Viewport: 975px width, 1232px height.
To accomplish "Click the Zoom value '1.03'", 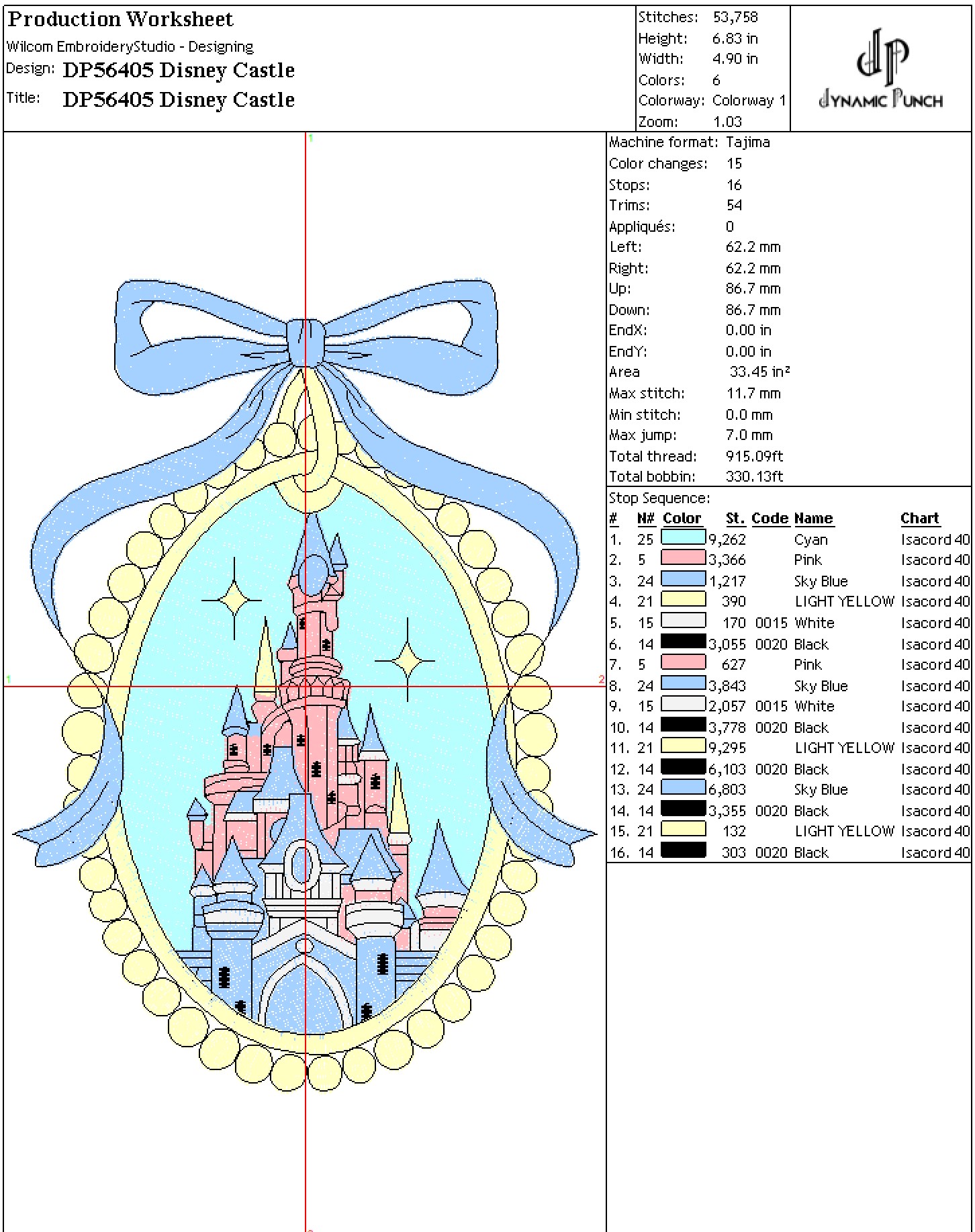I will point(727,122).
